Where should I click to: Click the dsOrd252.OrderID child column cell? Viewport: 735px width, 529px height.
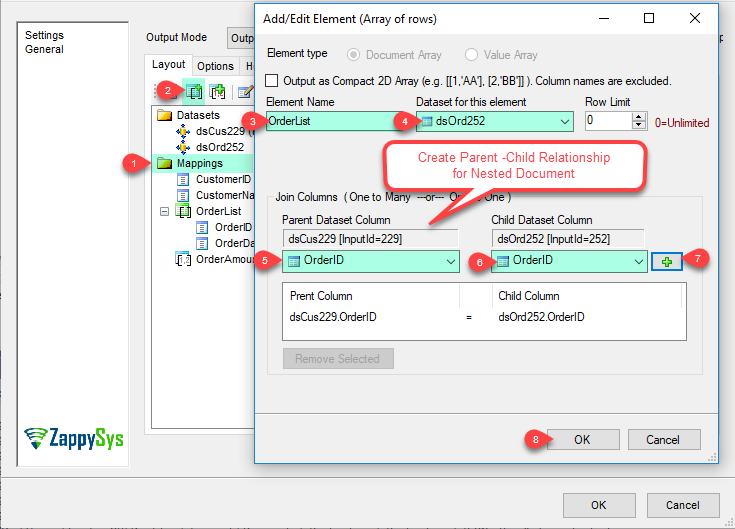click(x=541, y=317)
